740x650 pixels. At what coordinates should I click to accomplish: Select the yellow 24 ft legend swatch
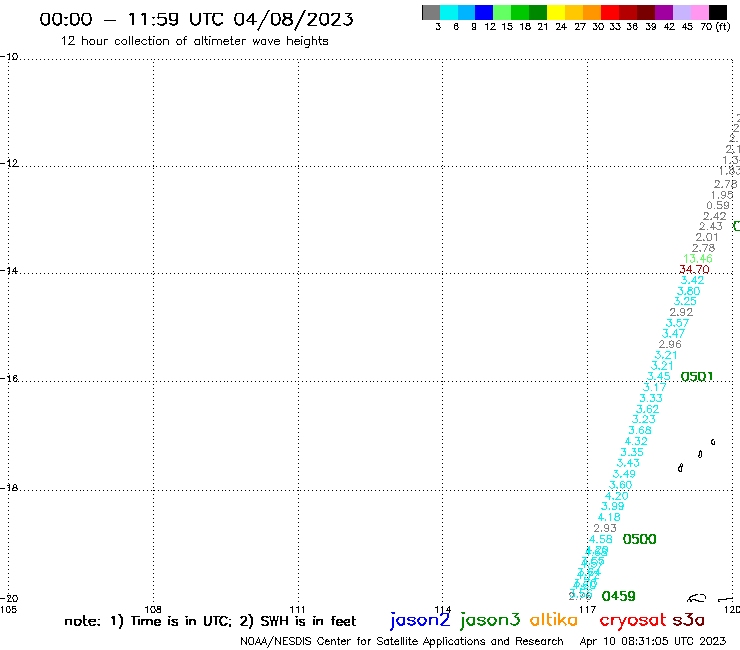[556, 12]
